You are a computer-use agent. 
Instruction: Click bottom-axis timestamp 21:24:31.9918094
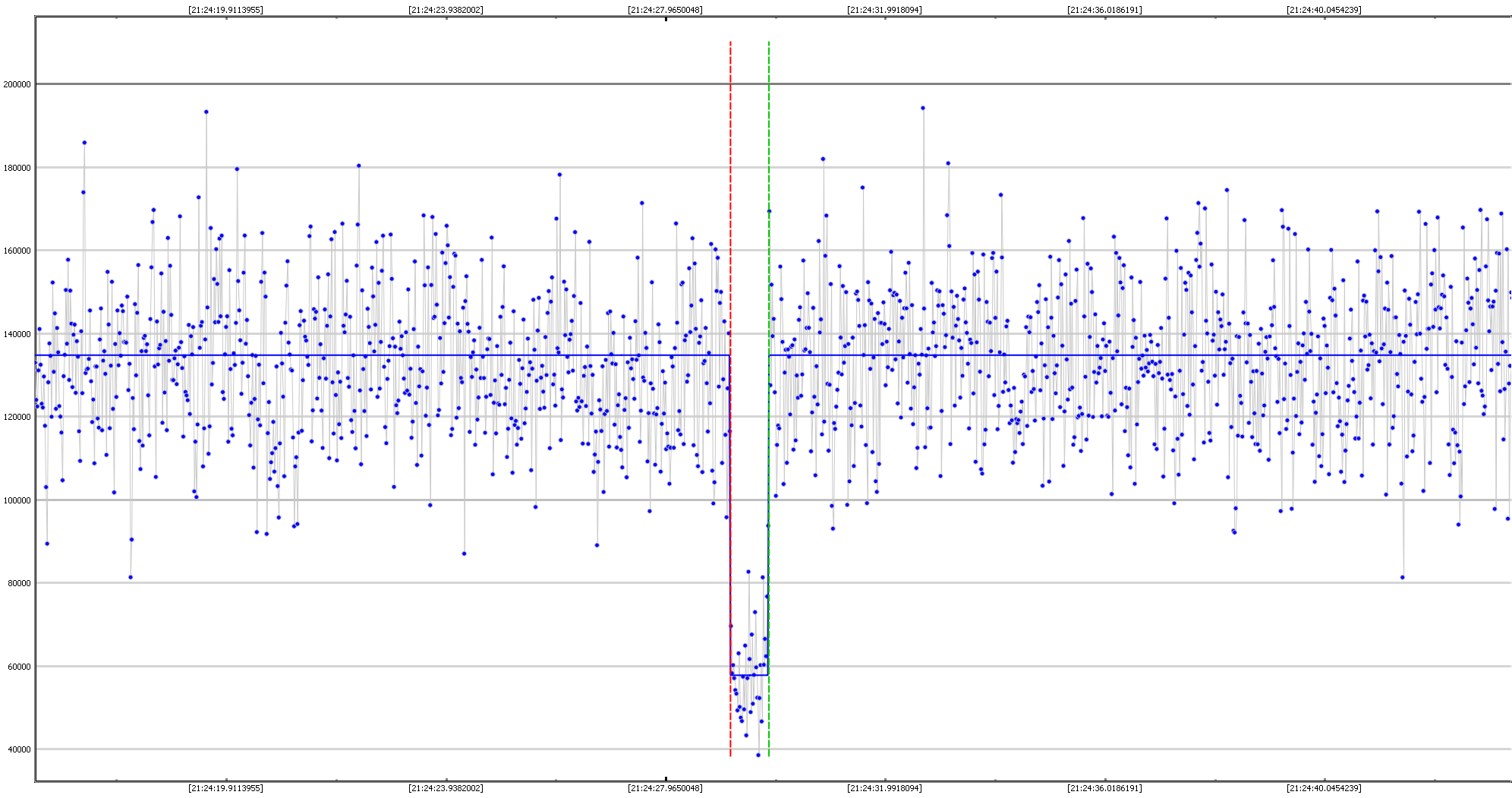tap(885, 788)
